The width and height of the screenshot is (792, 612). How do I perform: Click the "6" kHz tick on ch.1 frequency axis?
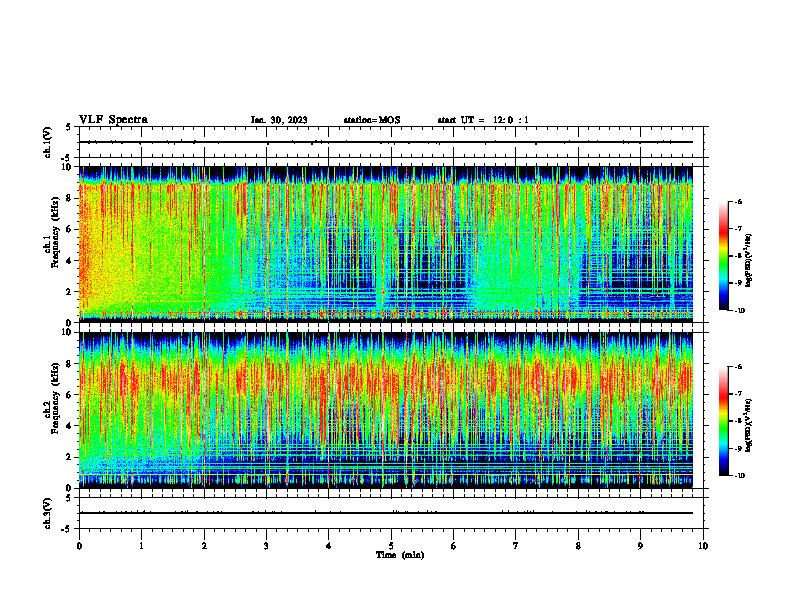(70, 229)
